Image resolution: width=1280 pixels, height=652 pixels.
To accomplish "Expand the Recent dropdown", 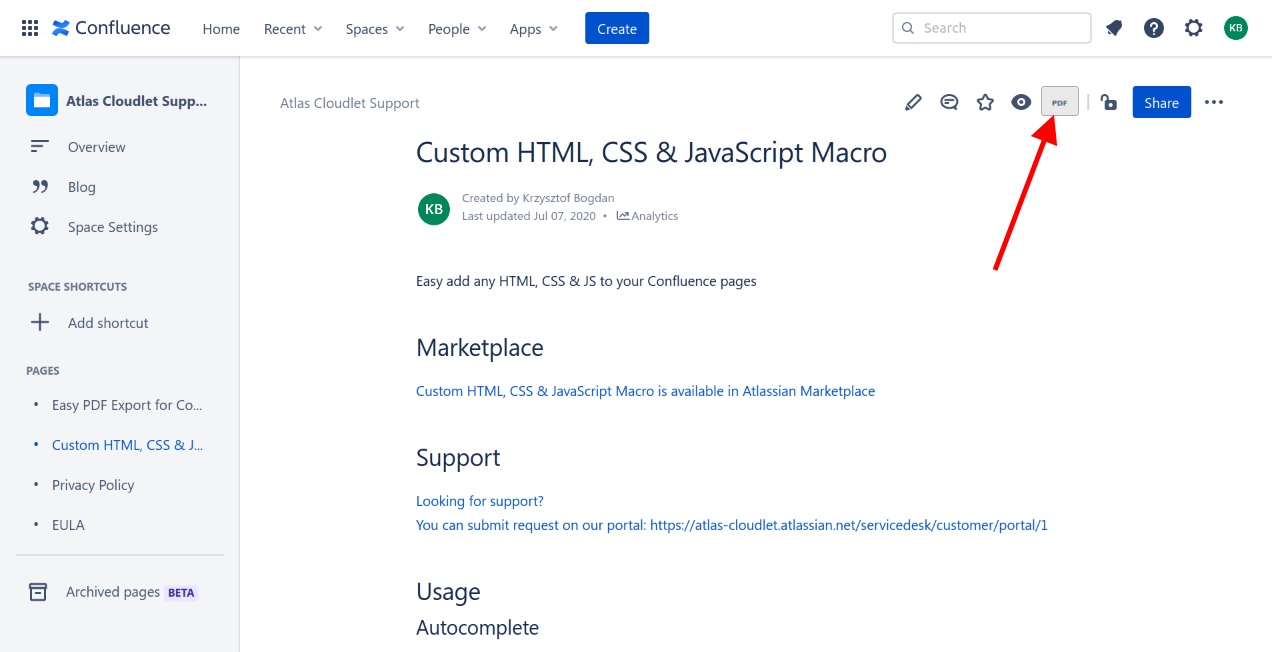I will (x=293, y=29).
